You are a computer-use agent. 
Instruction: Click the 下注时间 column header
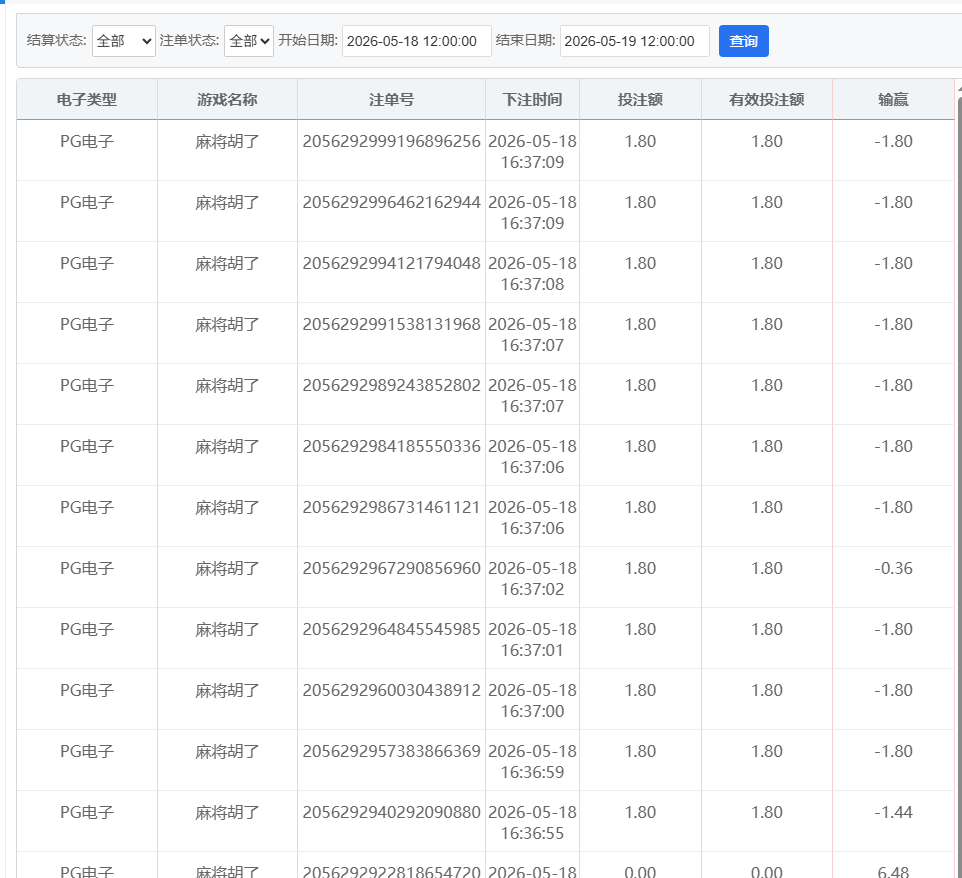pyautogui.click(x=532, y=99)
